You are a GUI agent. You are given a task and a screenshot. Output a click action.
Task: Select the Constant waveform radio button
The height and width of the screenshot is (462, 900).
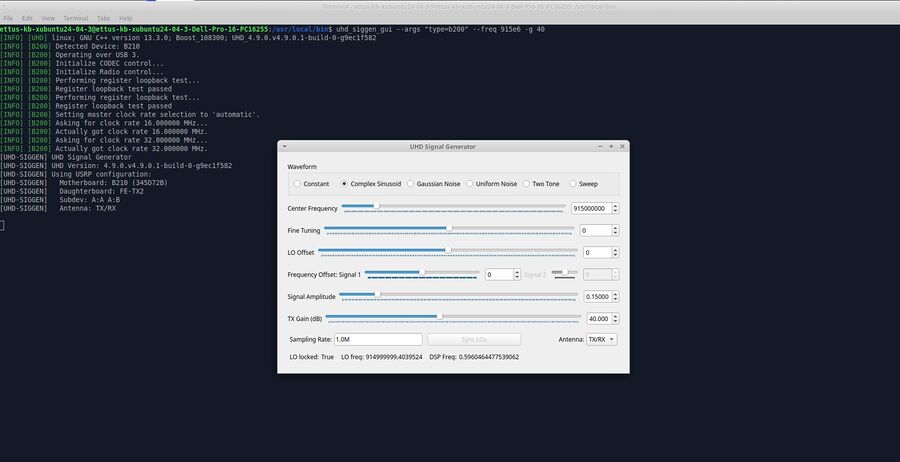(x=311, y=184)
